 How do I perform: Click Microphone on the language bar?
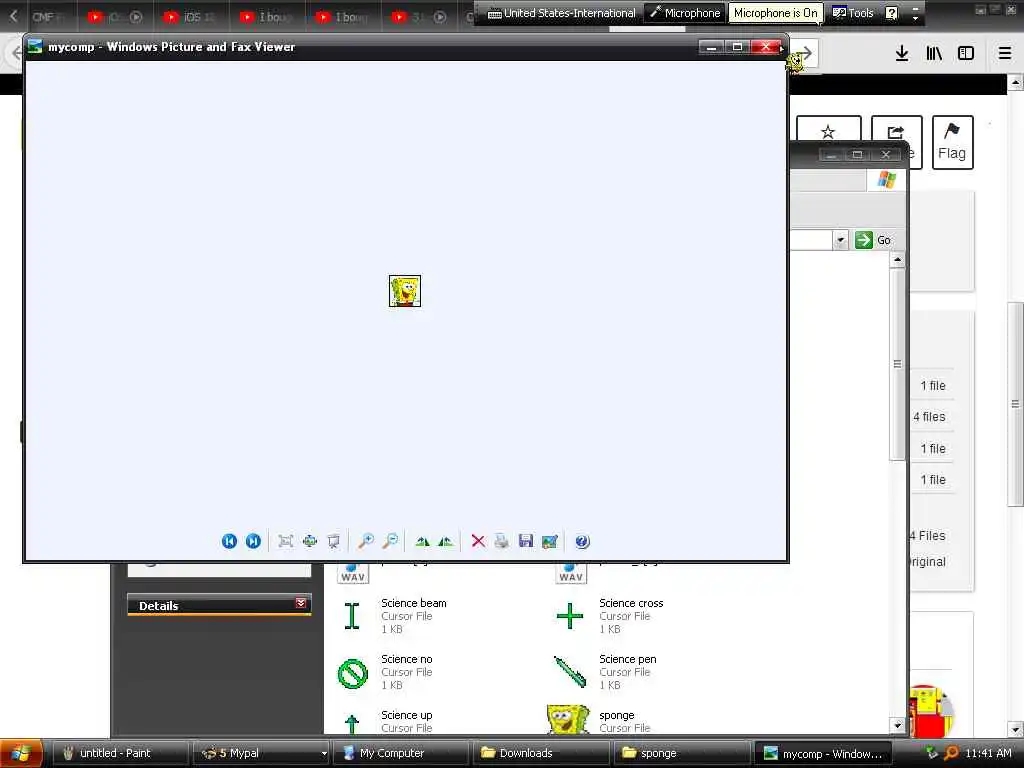pyautogui.click(x=685, y=13)
